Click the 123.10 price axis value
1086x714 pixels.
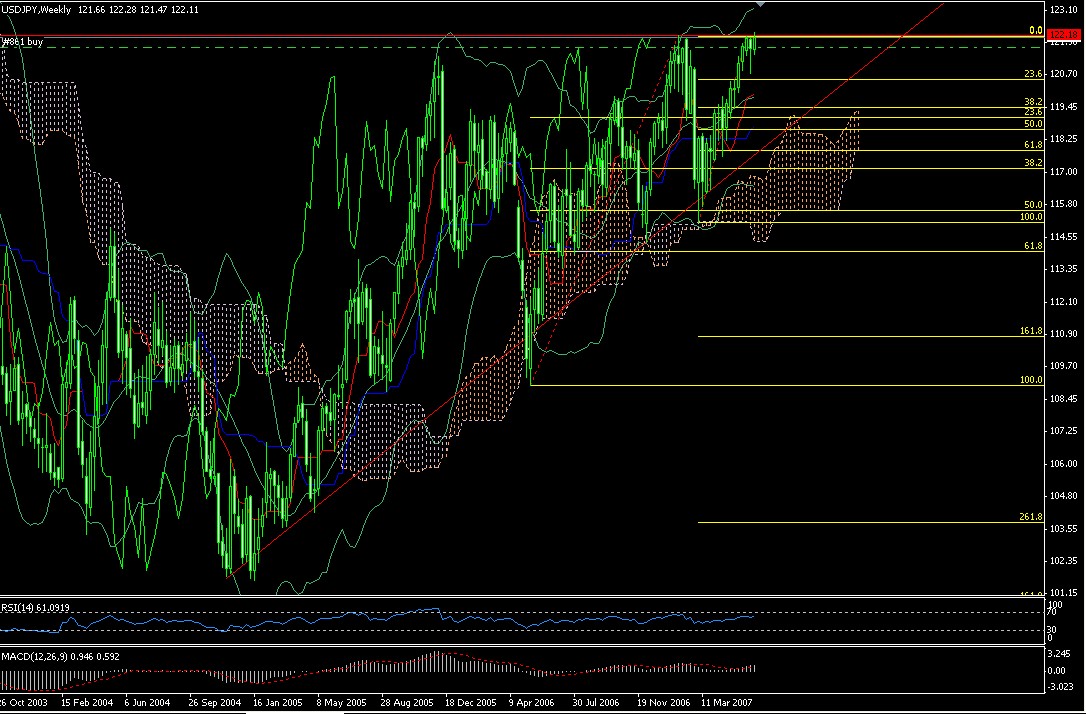click(x=1063, y=10)
